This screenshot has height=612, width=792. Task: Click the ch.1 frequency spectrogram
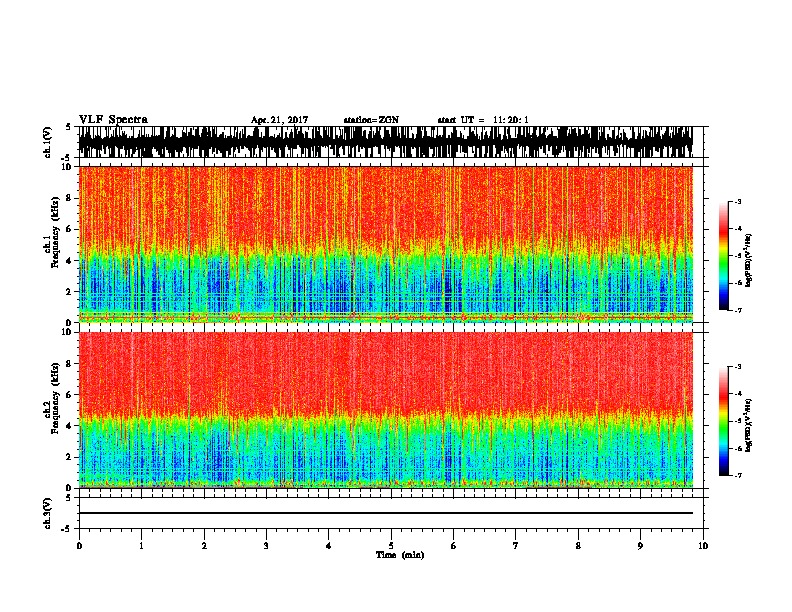tap(386, 244)
